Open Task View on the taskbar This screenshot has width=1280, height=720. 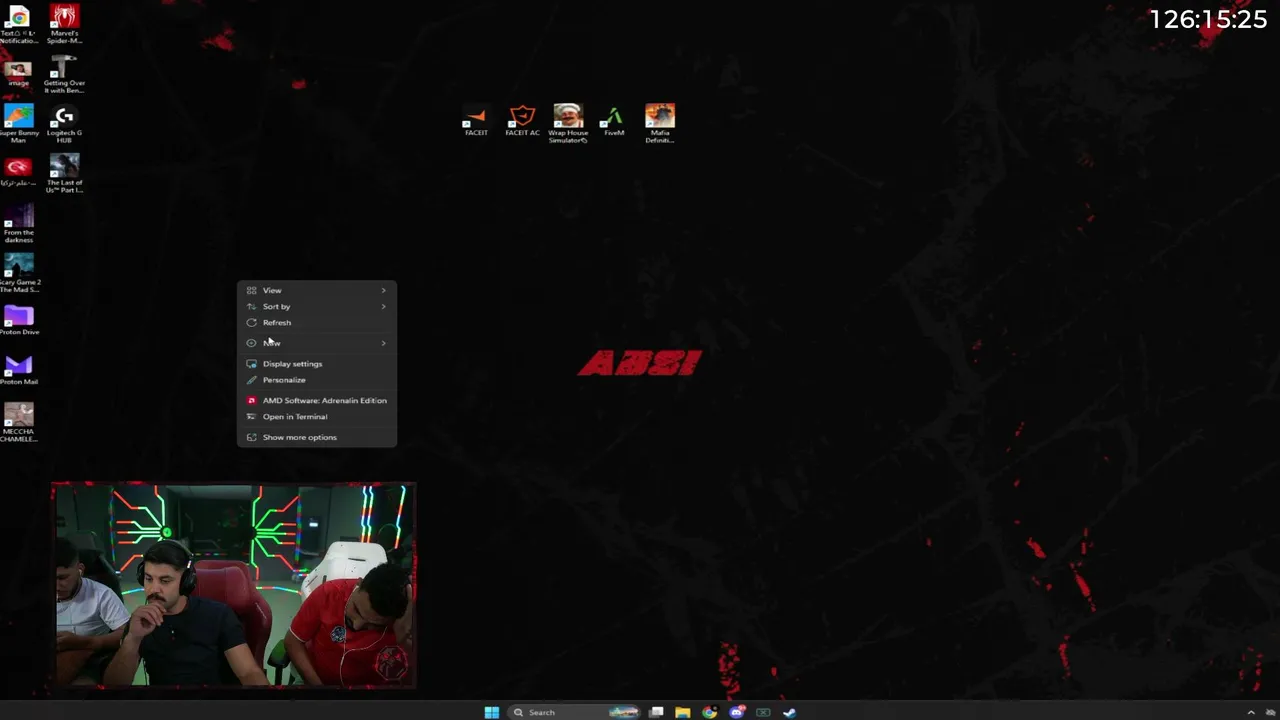(656, 712)
